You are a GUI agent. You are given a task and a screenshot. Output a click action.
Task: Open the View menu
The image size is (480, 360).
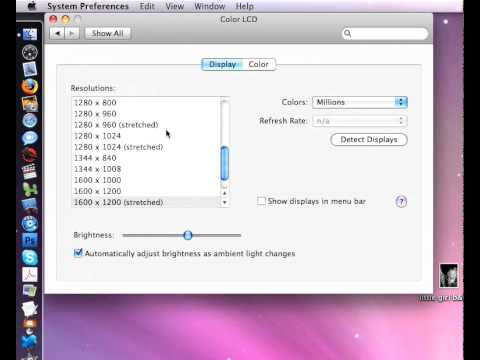point(175,6)
